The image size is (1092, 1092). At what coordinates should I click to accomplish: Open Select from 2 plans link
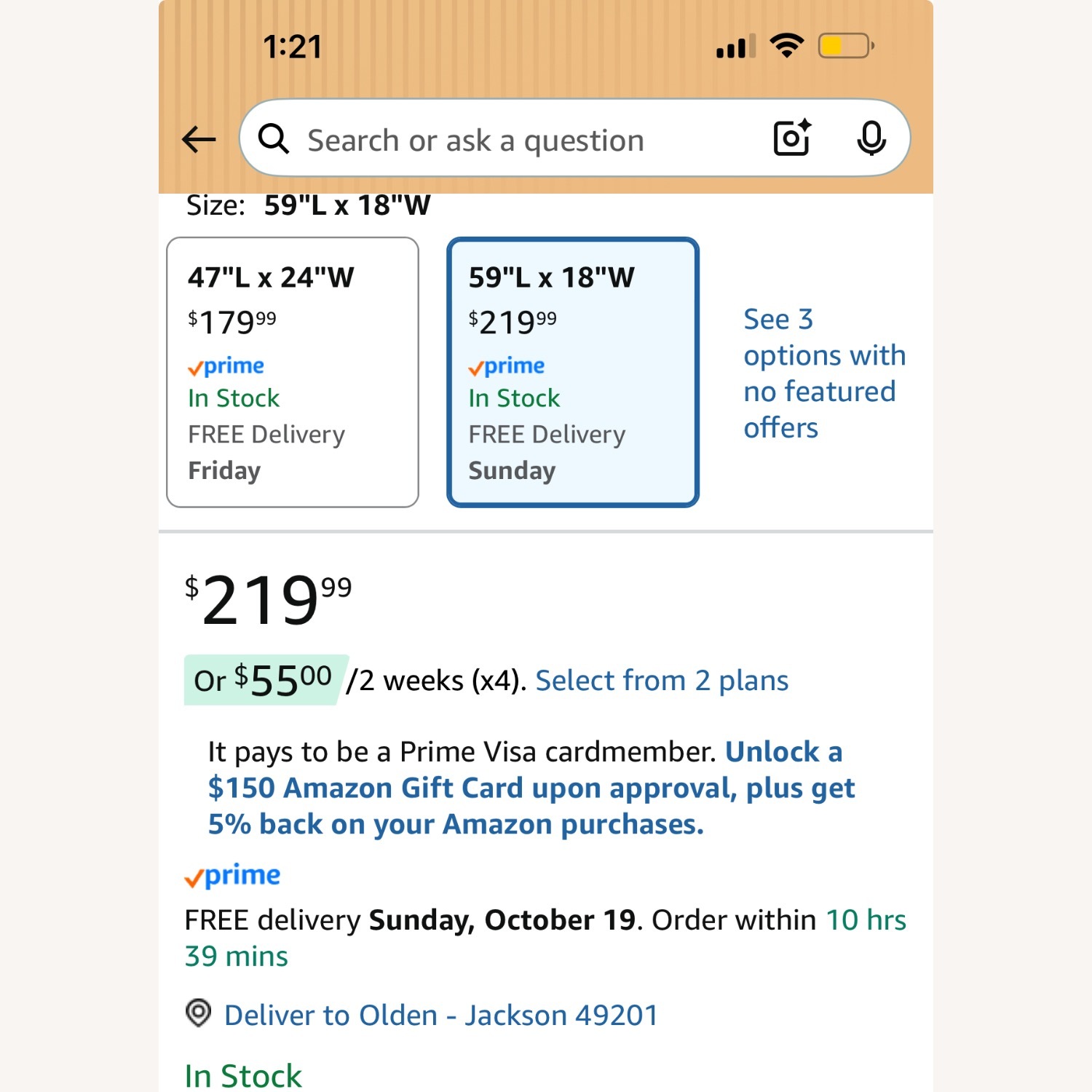coord(662,681)
